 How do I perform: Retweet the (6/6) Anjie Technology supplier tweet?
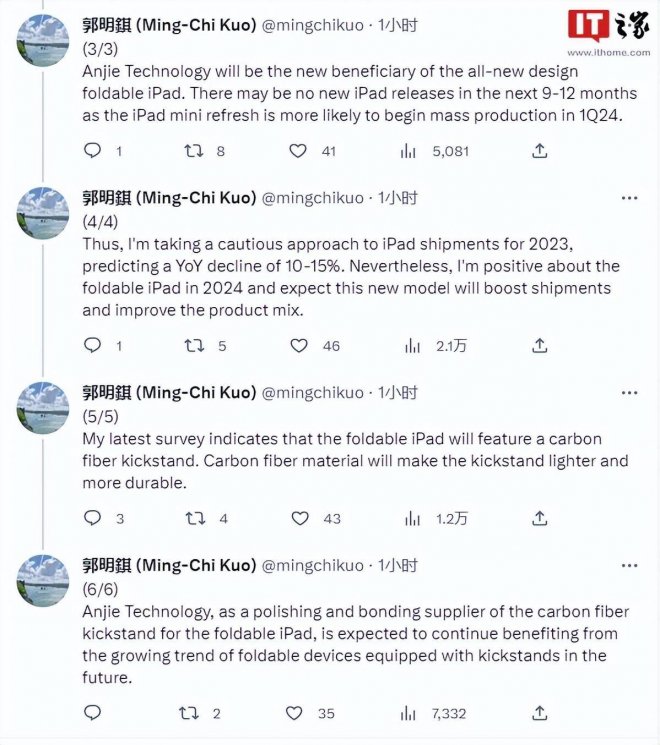[x=188, y=713]
